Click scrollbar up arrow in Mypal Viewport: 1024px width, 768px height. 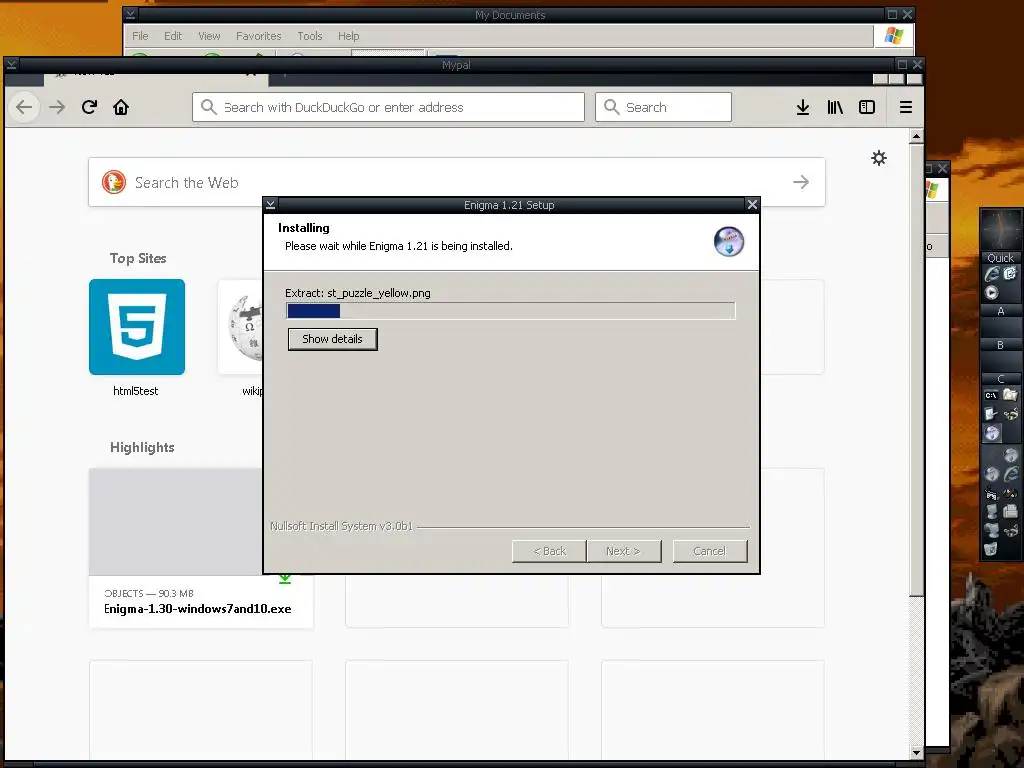click(916, 136)
